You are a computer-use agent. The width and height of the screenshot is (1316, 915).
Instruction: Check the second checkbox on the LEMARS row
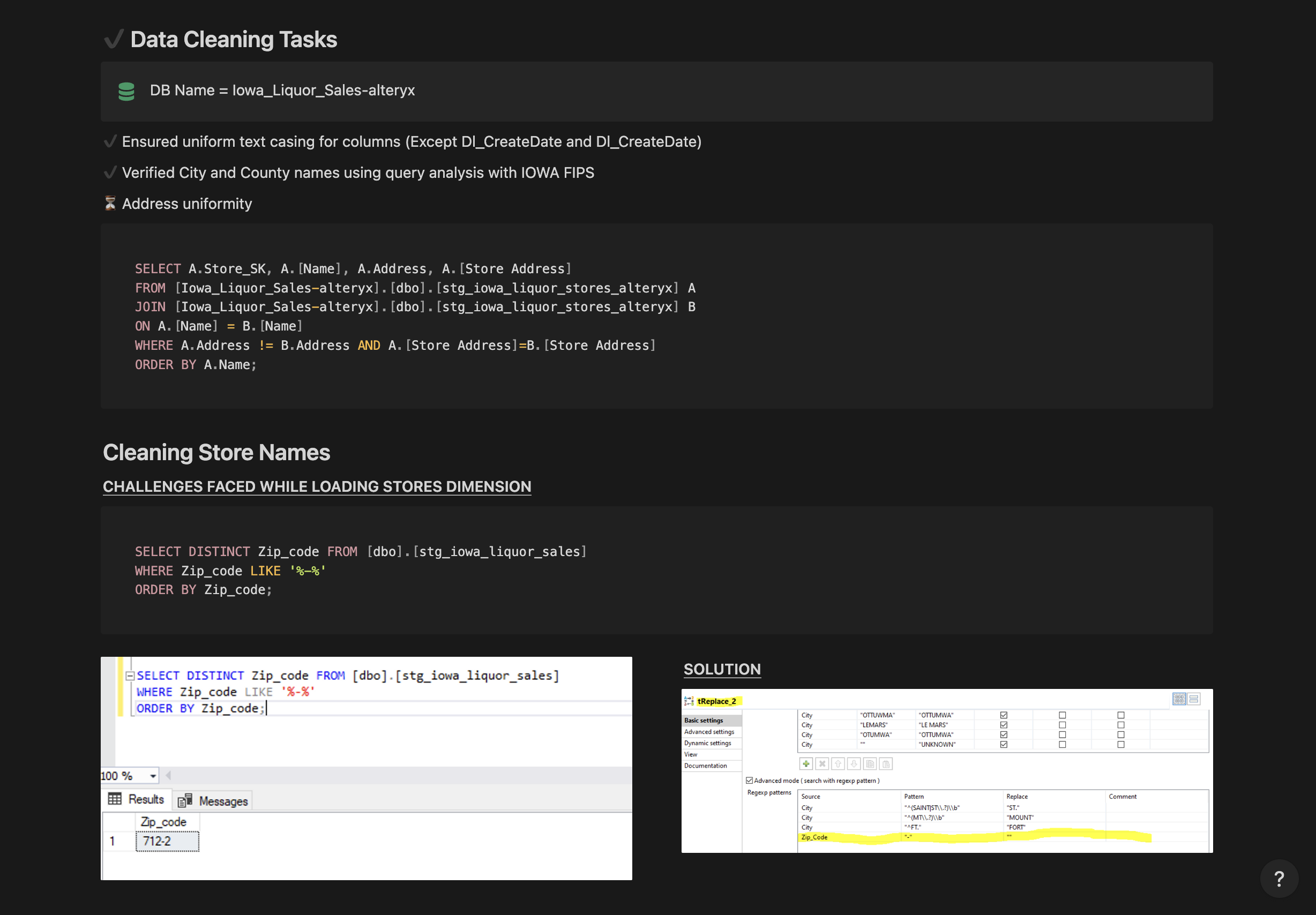1063,725
